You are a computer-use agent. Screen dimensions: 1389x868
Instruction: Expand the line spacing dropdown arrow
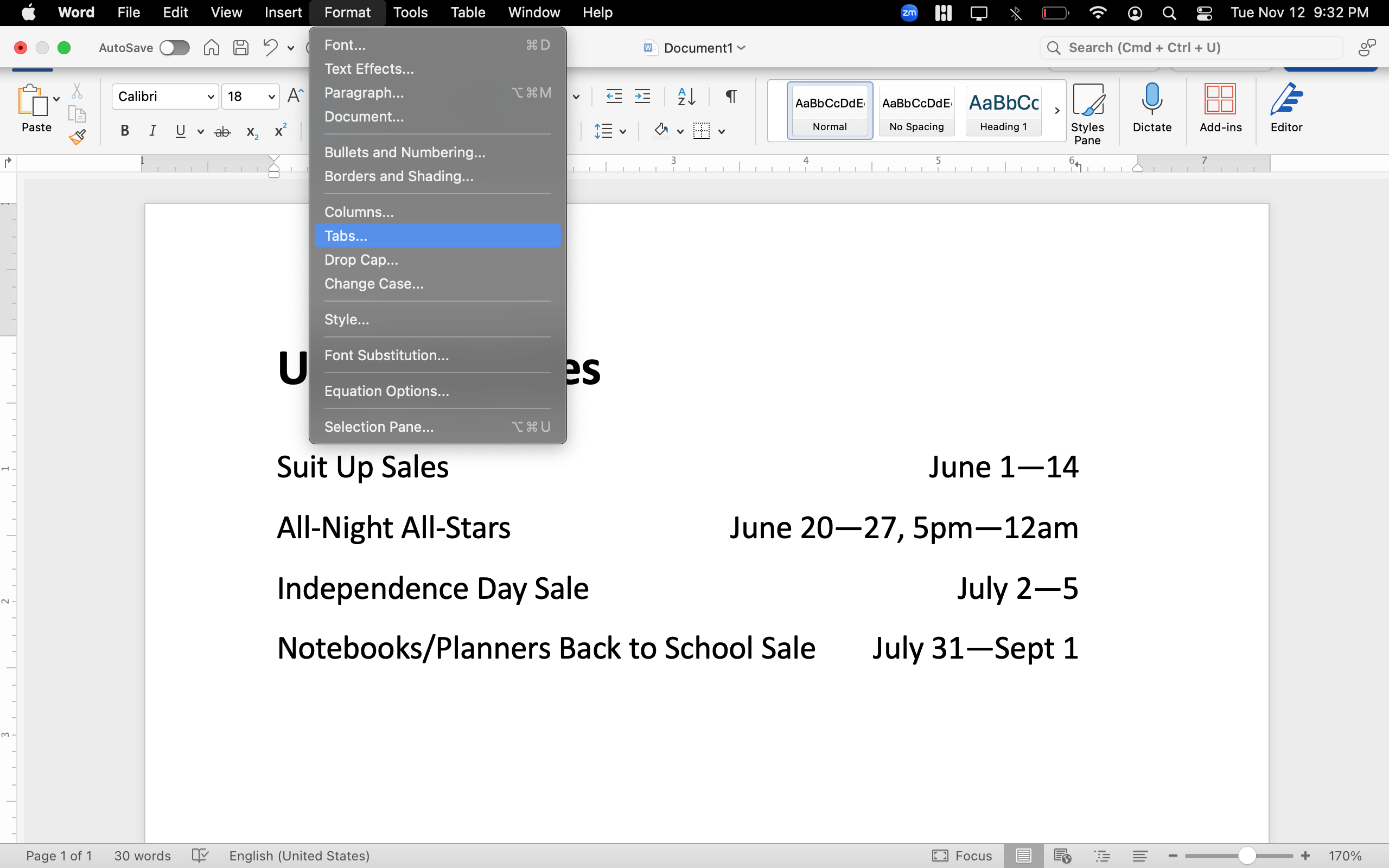tap(623, 131)
